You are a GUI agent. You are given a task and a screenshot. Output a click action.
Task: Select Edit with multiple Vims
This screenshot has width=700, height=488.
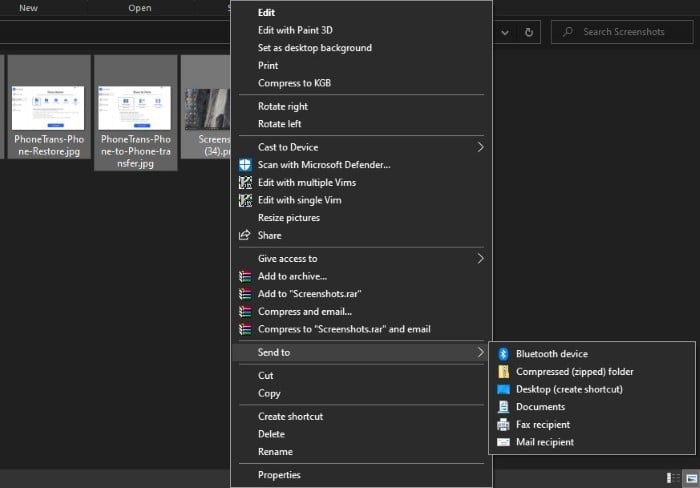(361, 183)
